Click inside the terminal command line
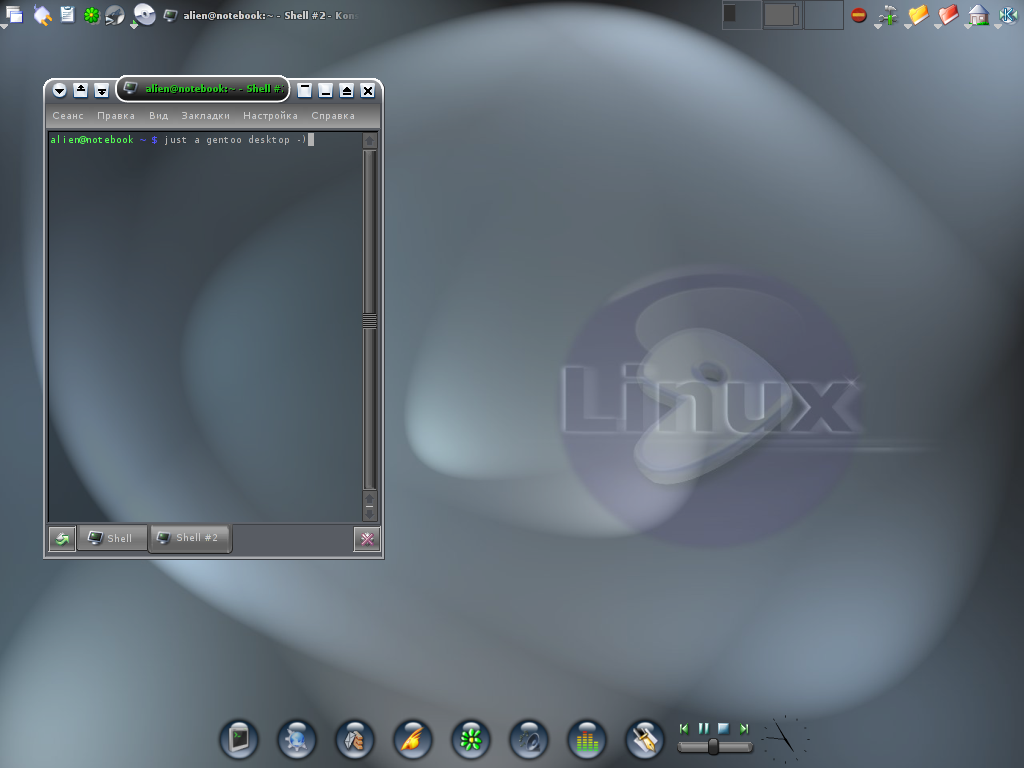 click(x=205, y=140)
